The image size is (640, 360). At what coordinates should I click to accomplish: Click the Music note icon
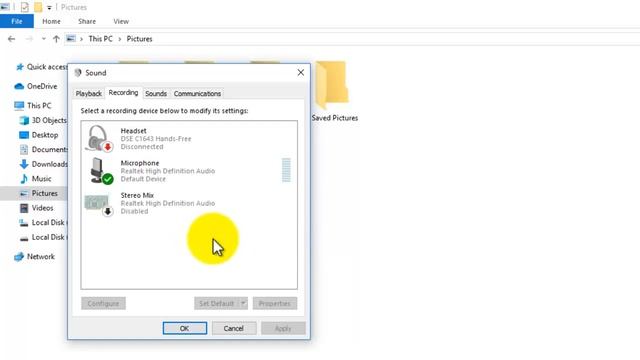point(24,179)
